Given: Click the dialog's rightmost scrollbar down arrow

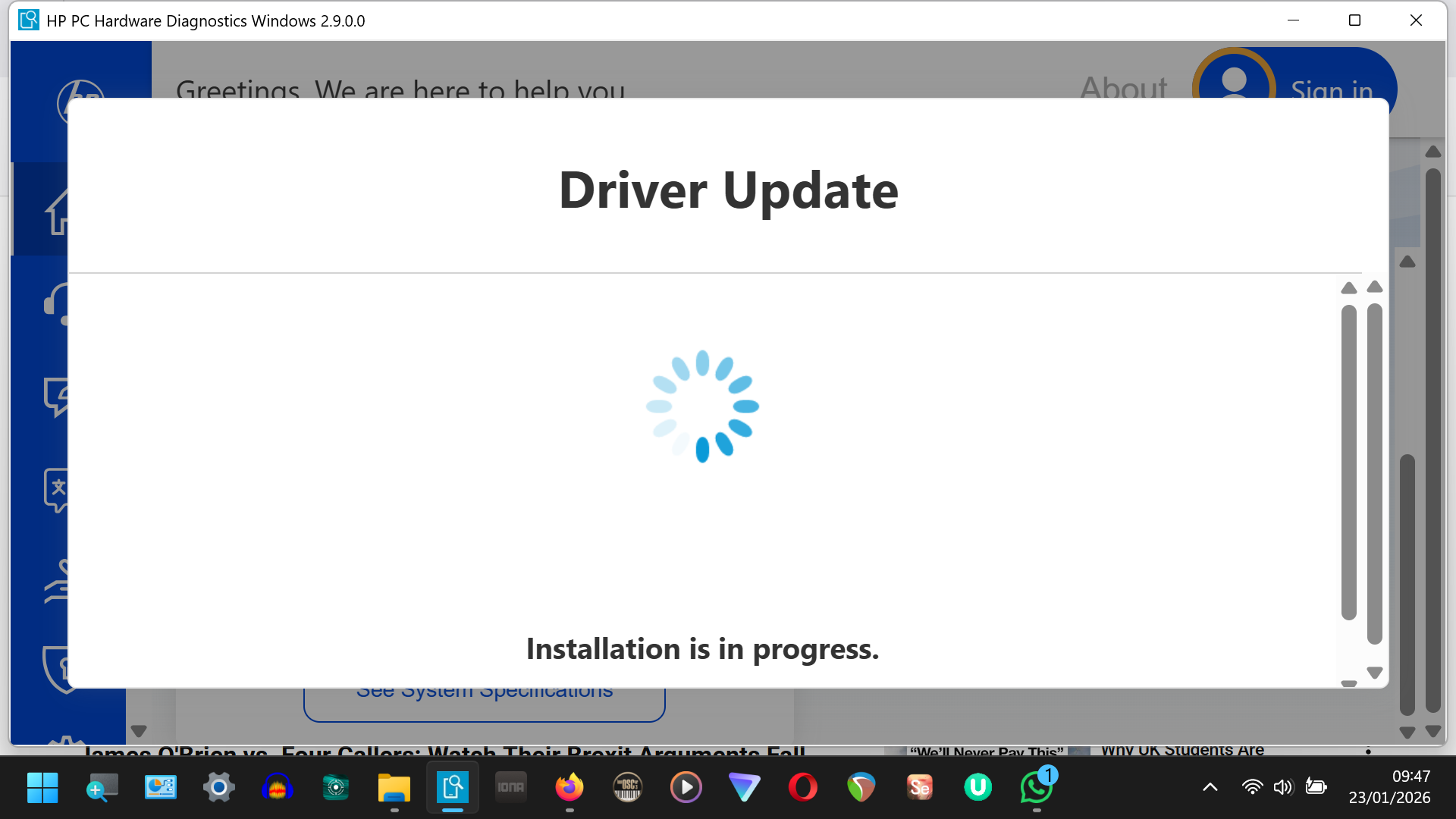Looking at the screenshot, I should pyautogui.click(x=1375, y=673).
